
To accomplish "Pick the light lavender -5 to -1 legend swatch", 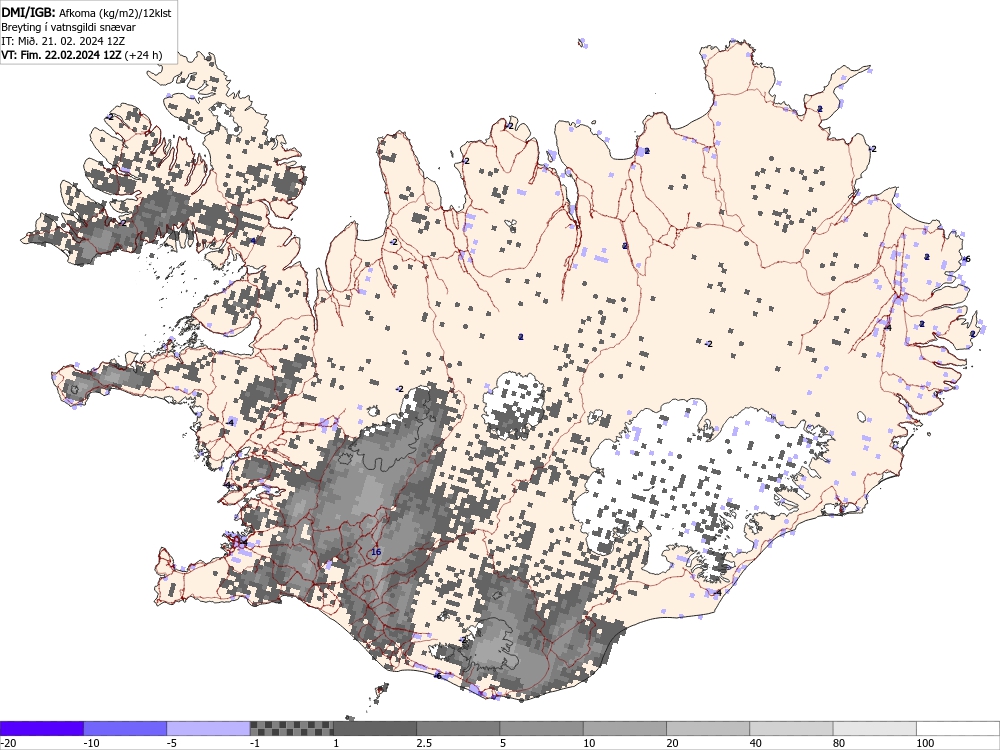I will (x=208, y=728).
